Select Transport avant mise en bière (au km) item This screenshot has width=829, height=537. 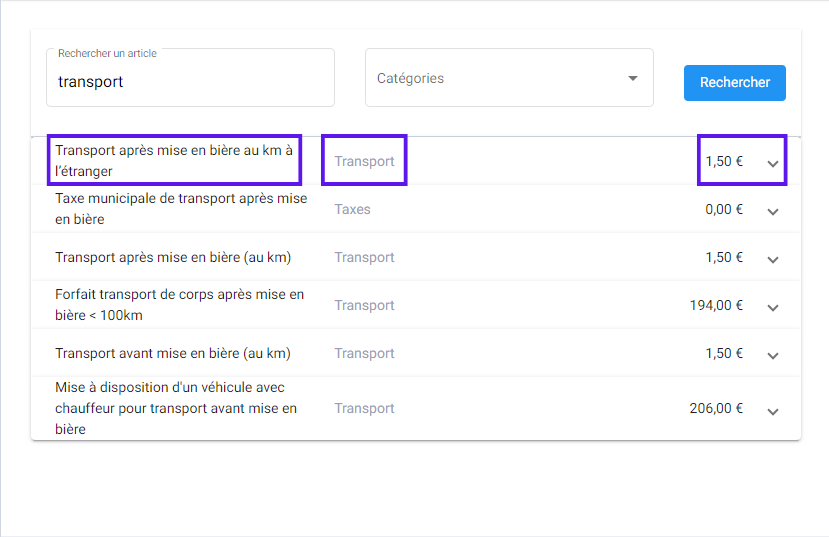coord(173,353)
